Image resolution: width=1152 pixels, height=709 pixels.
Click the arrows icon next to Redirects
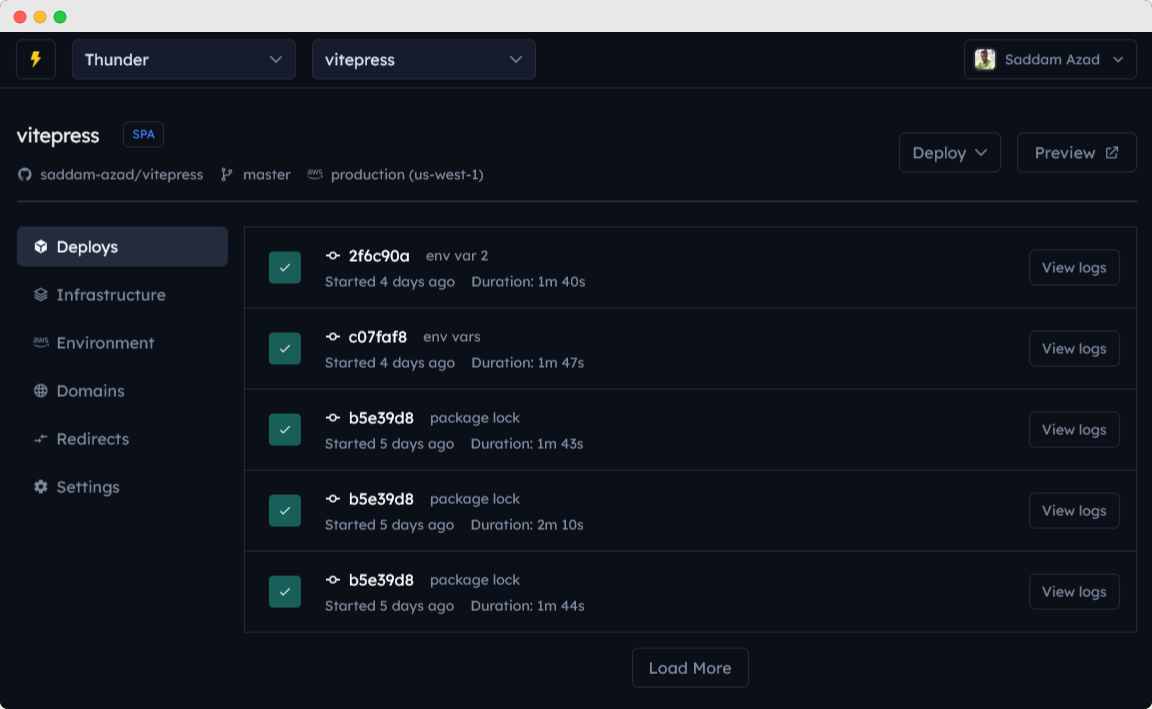coord(40,439)
